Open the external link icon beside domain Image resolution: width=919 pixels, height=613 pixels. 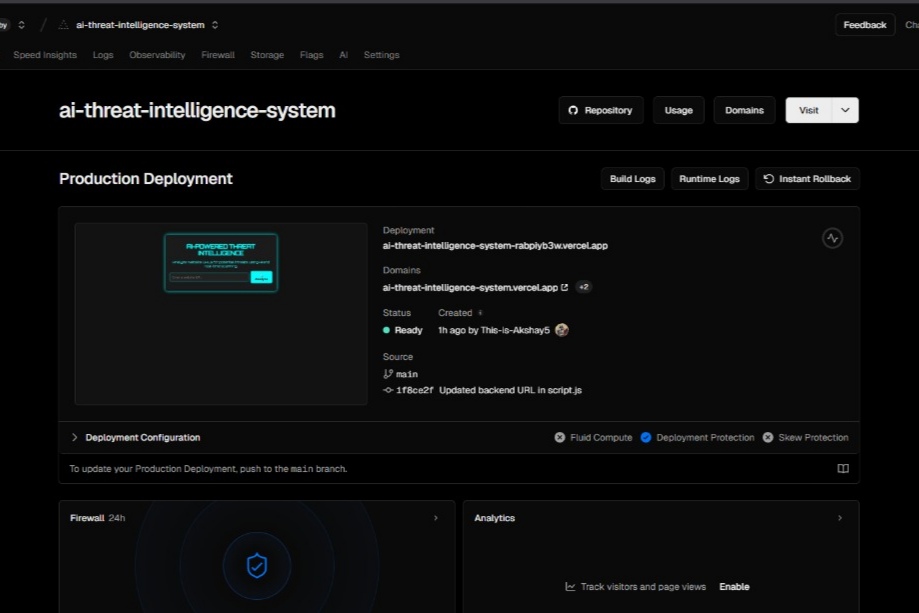[x=564, y=287]
